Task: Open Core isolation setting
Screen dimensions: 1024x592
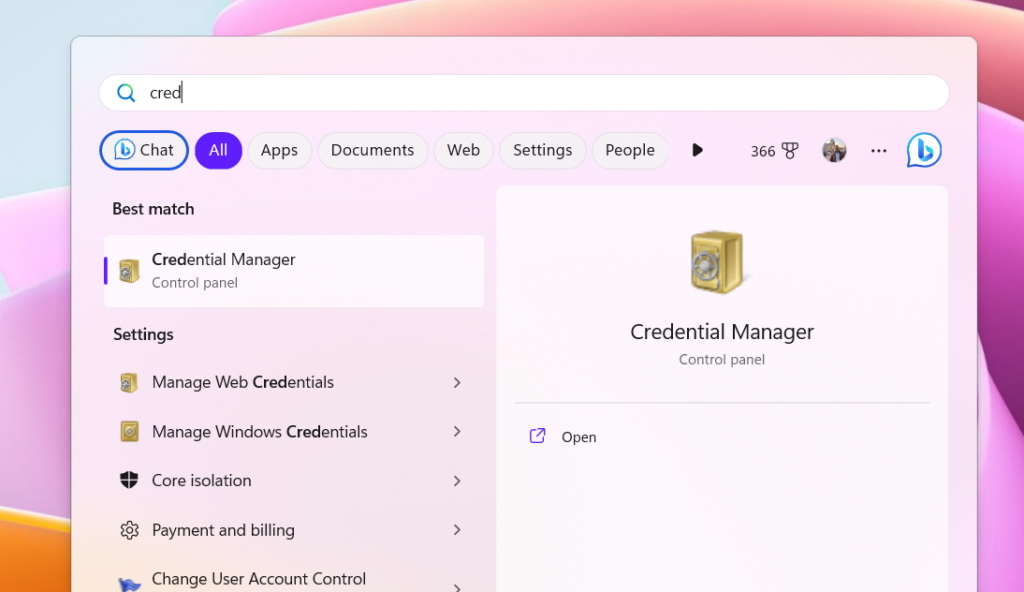Action: [294, 480]
